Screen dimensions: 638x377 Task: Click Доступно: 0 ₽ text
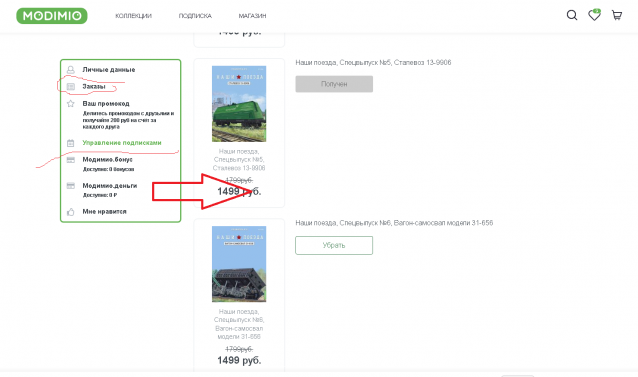click(x=100, y=195)
